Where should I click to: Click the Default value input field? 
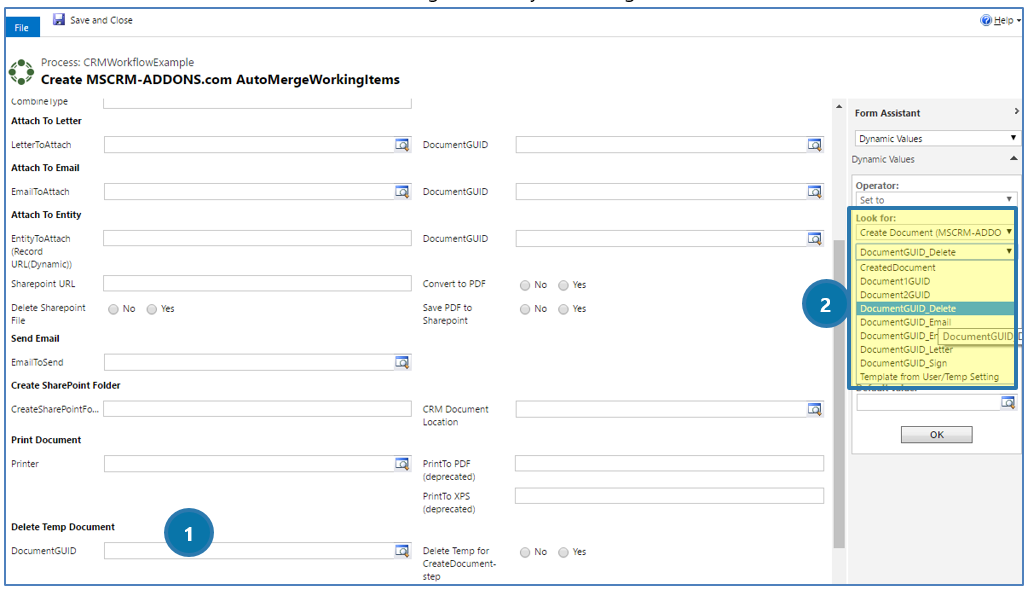928,402
